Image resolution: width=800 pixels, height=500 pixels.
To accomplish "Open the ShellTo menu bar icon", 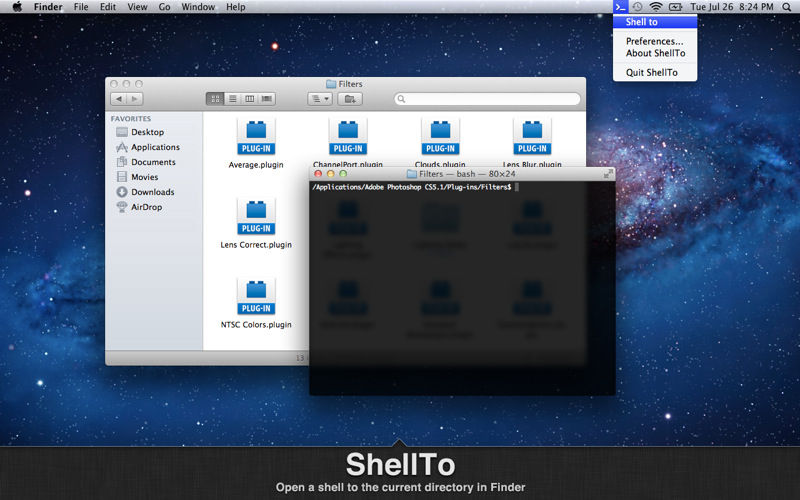I will (620, 7).
